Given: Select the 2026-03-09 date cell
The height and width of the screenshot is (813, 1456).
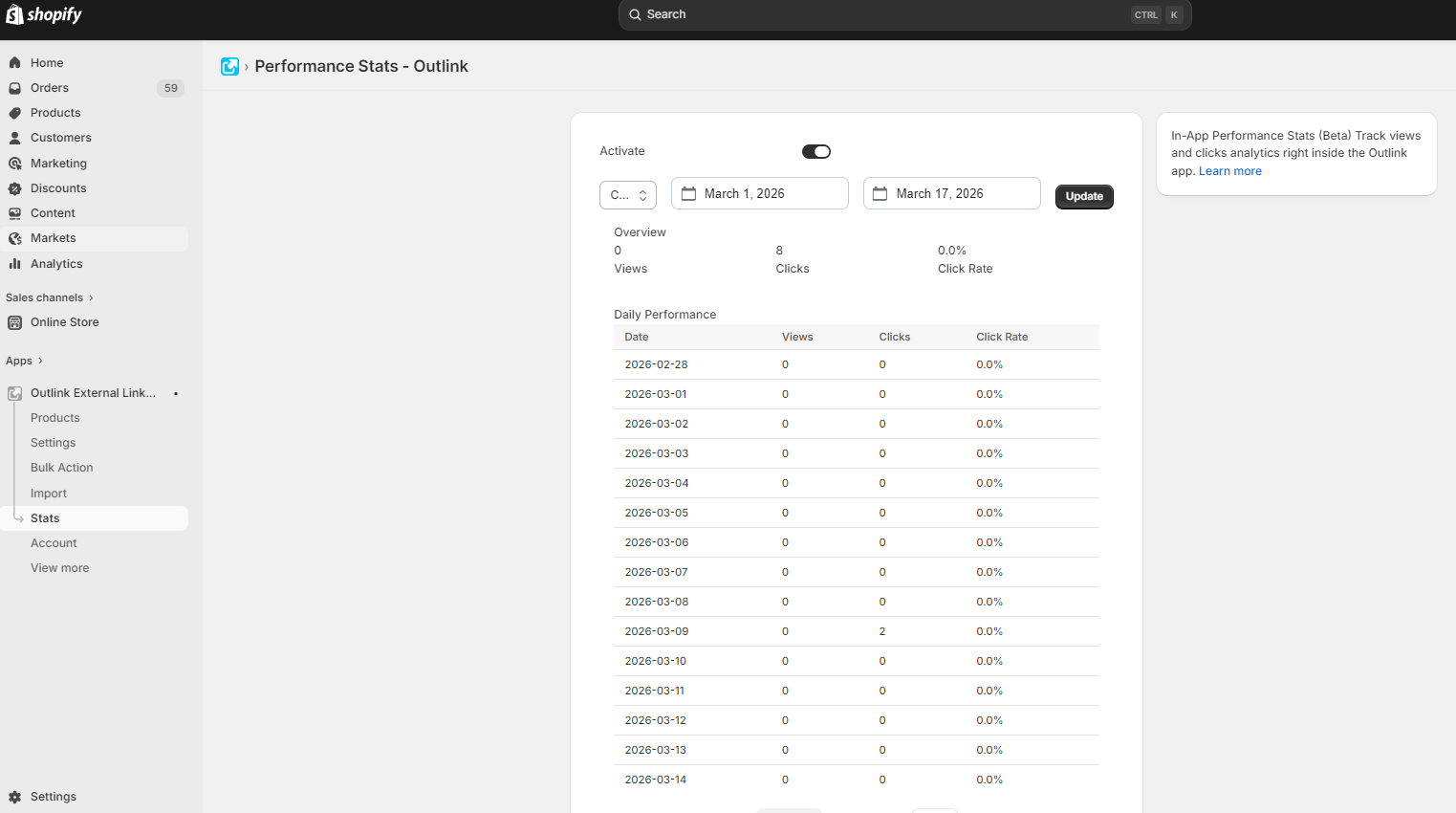Looking at the screenshot, I should [656, 631].
